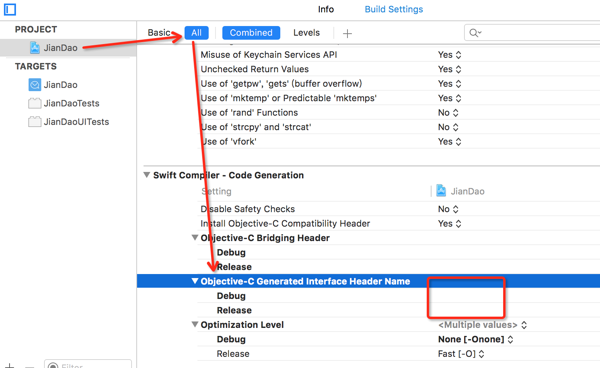Select the JianDaoTests target
Image resolution: width=600 pixels, height=368 pixels.
64,103
